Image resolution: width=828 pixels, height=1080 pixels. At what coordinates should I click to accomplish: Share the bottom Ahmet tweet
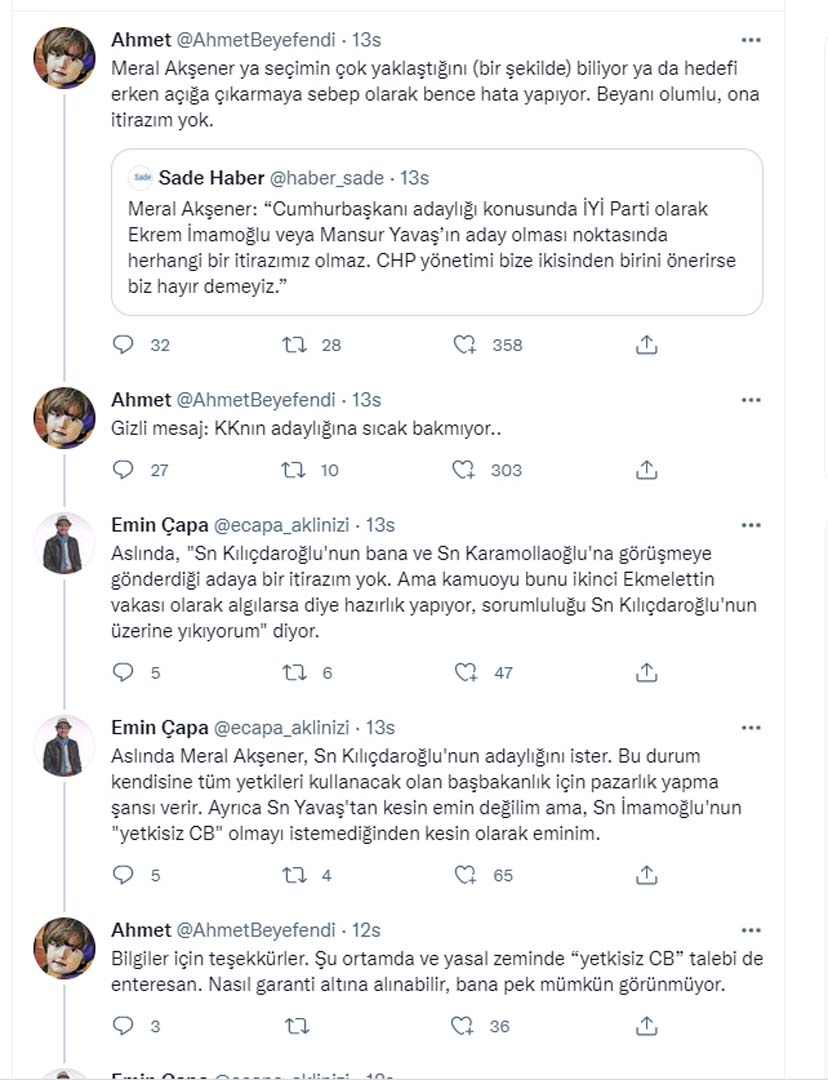(x=646, y=1026)
